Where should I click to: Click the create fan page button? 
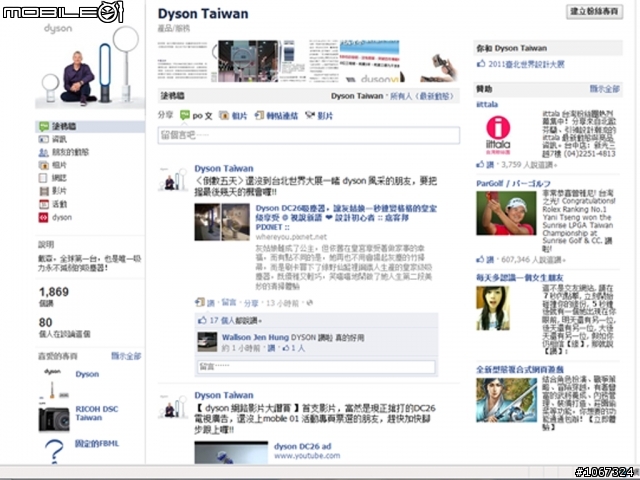click(594, 11)
